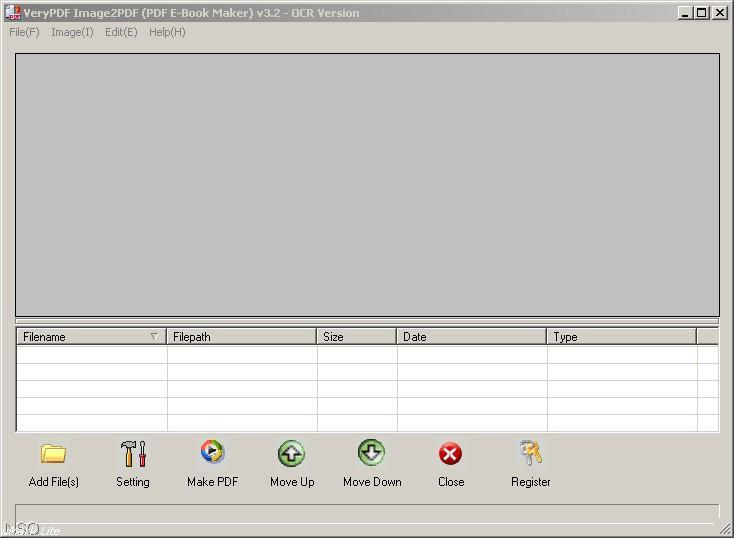Click the Filepath column header
734x538 pixels.
tap(242, 337)
